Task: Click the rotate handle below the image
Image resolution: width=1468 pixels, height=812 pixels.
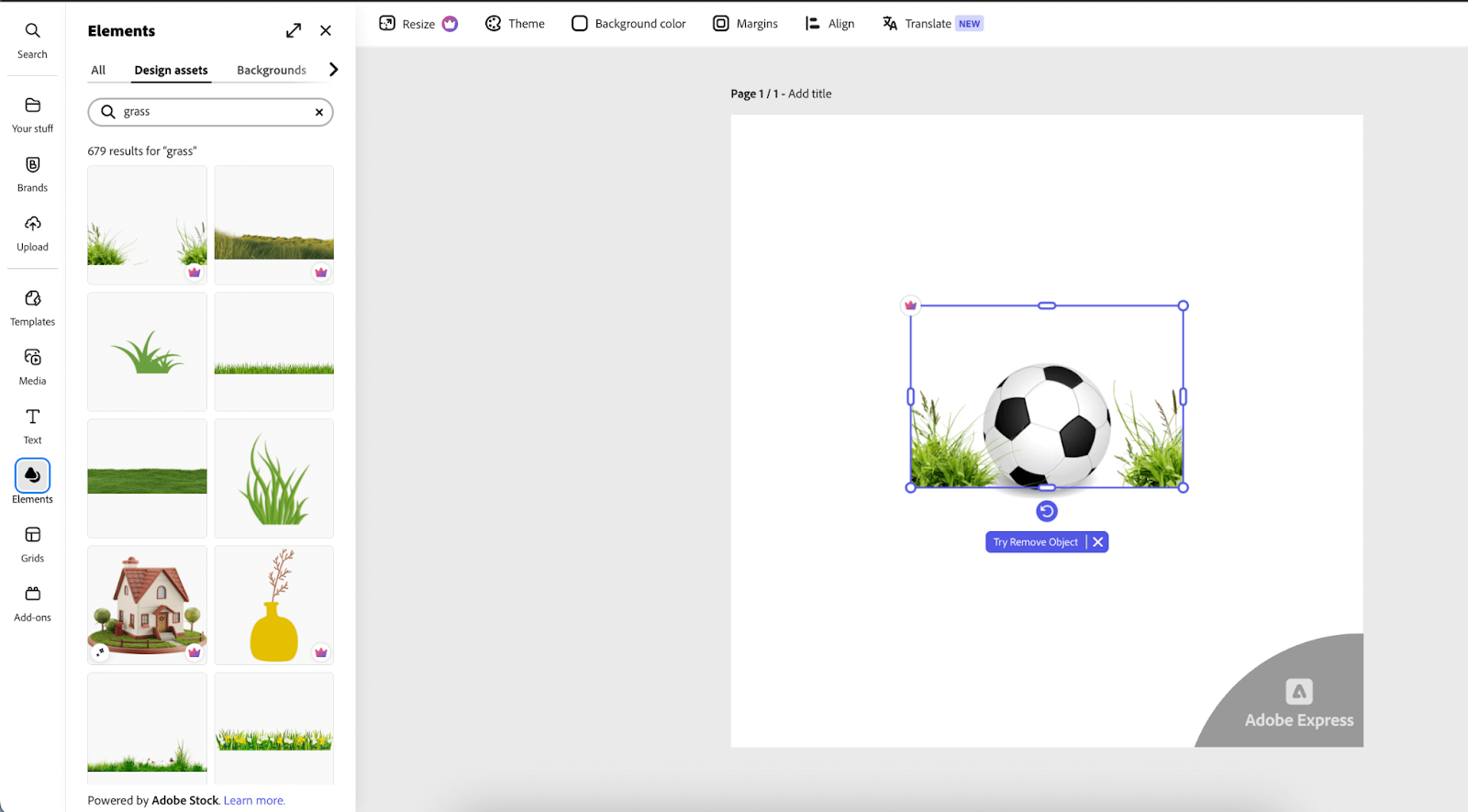Action: 1047,511
